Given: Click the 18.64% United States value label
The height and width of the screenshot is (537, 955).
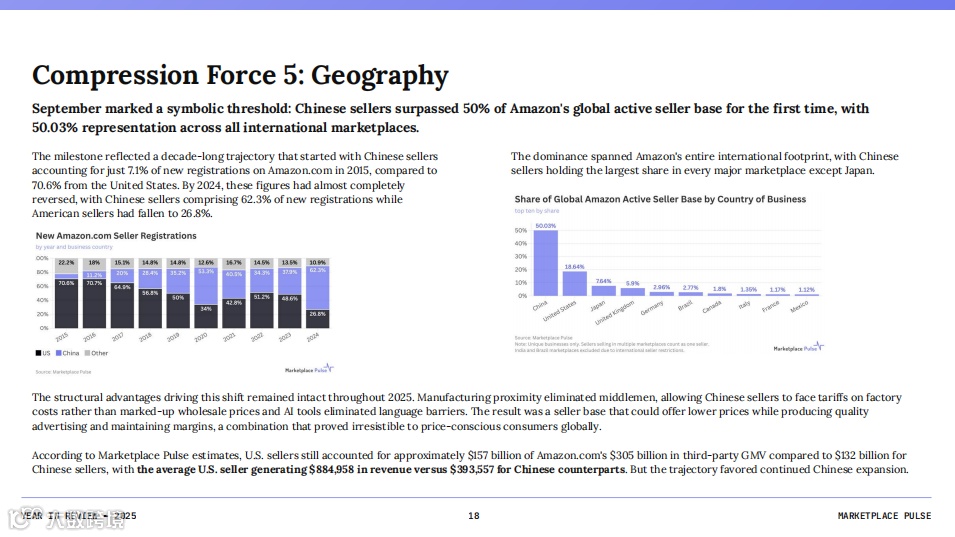Looking at the screenshot, I should point(574,267).
